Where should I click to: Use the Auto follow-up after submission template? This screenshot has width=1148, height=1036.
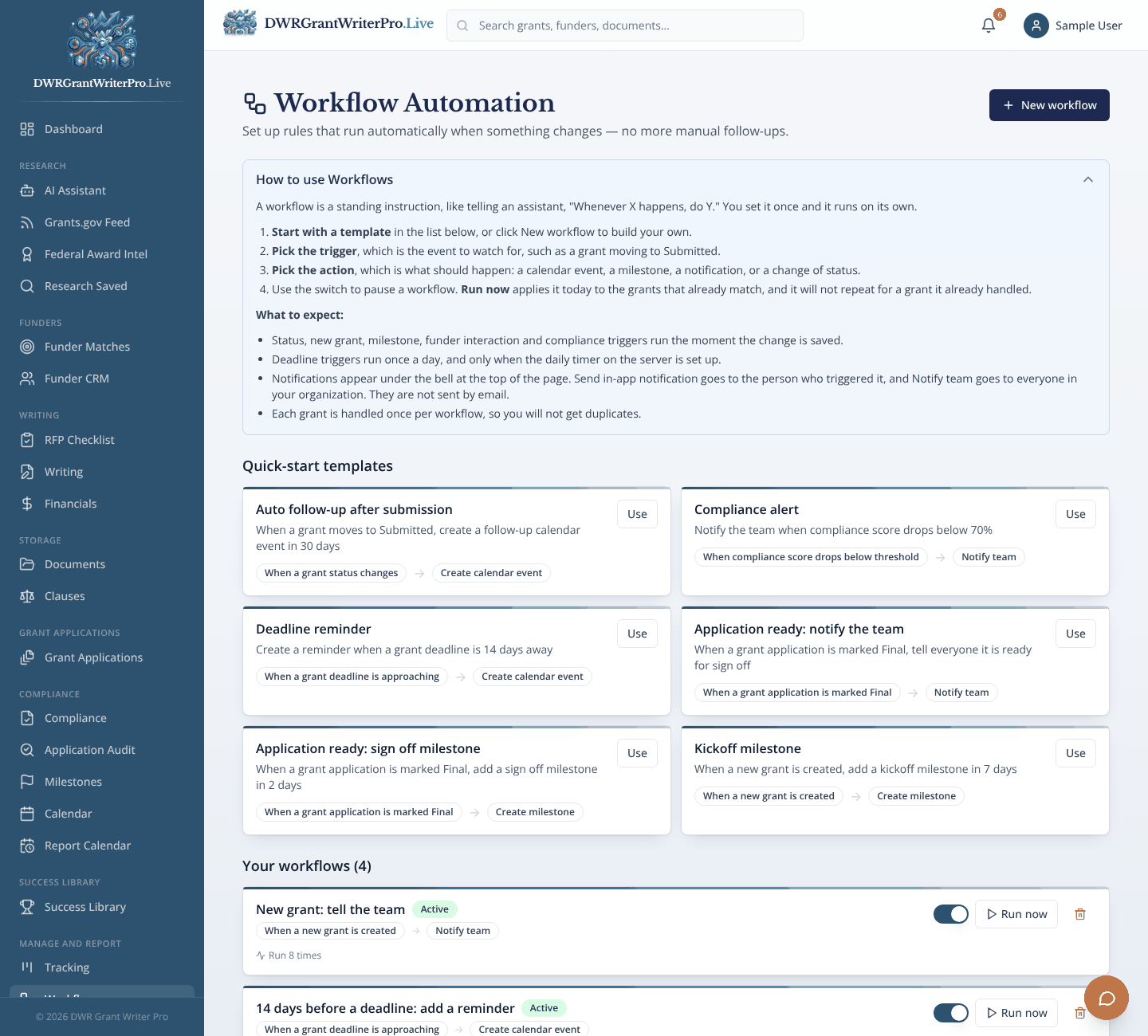(x=637, y=514)
